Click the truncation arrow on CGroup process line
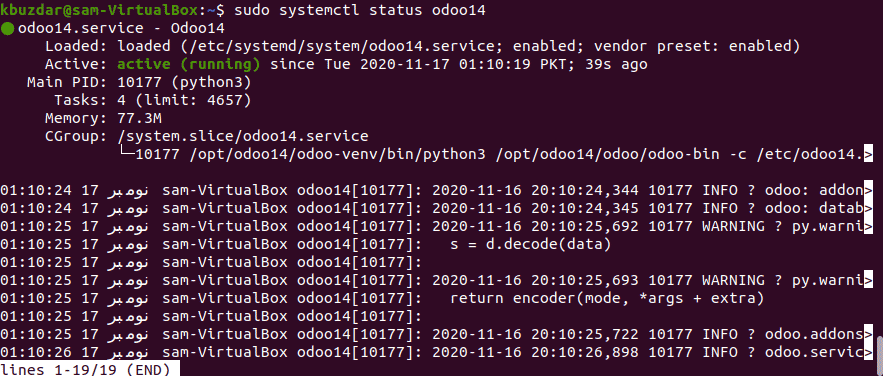The image size is (883, 376). (x=868, y=154)
